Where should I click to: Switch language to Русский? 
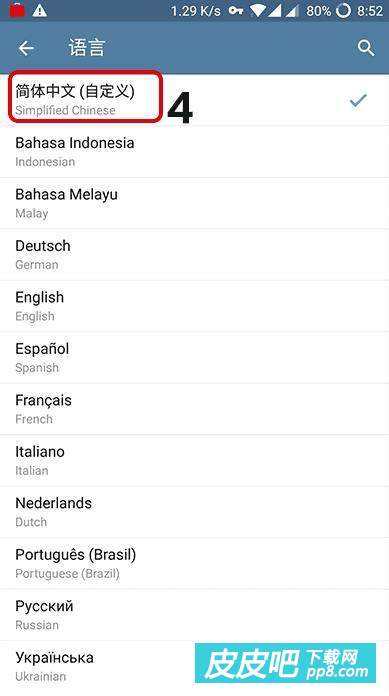(x=194, y=615)
